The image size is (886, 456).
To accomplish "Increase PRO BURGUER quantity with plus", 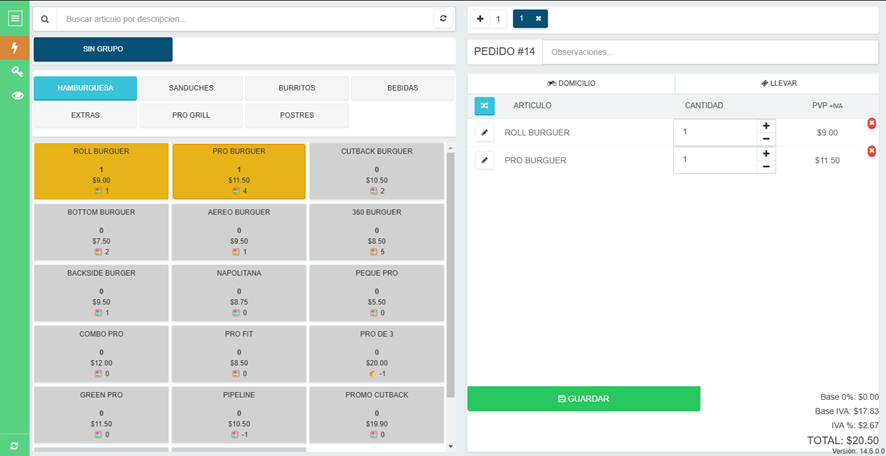I will pos(766,153).
